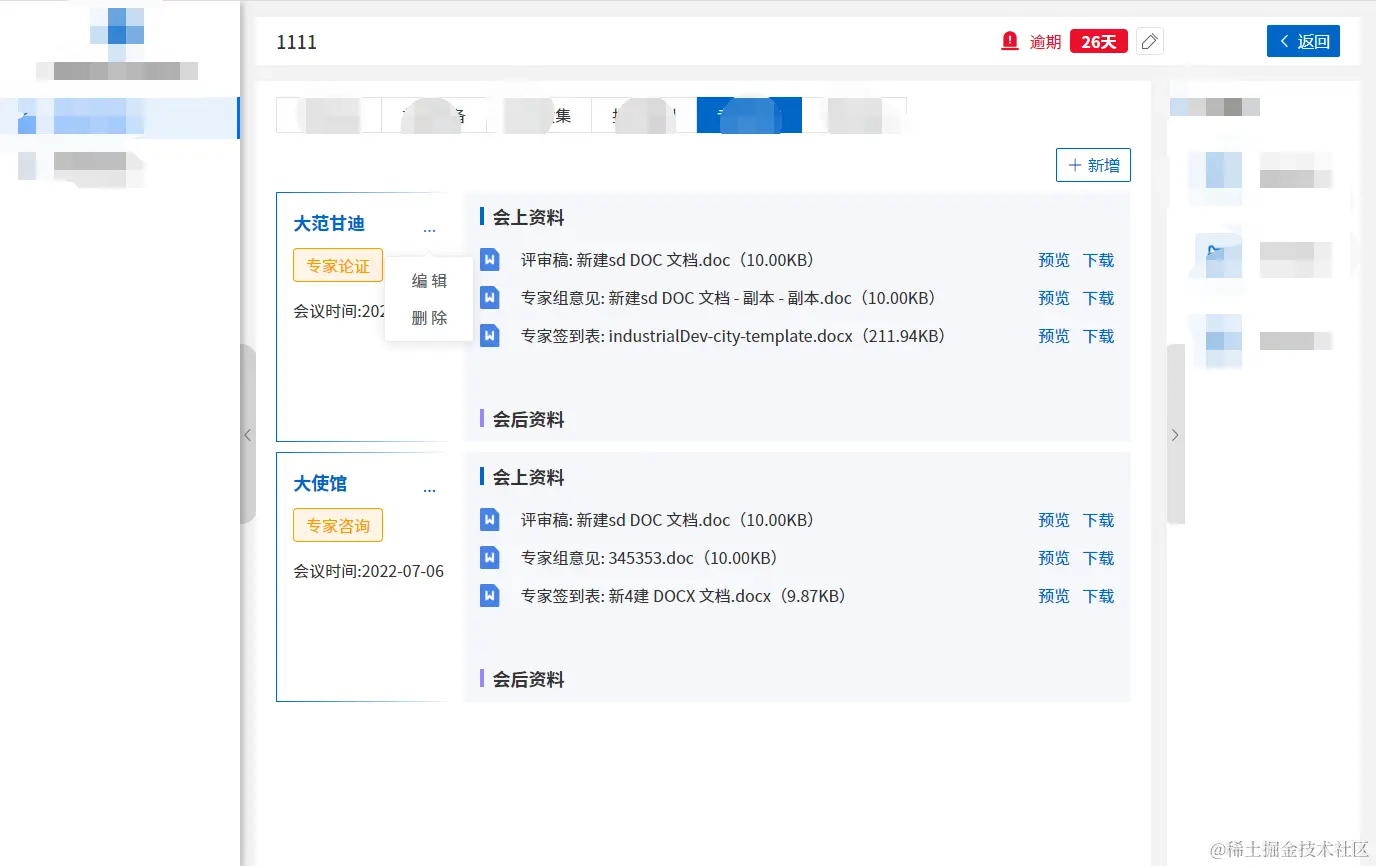Download the 评审稿 file of 大使馆 meeting
1376x866 pixels.
coord(1098,520)
